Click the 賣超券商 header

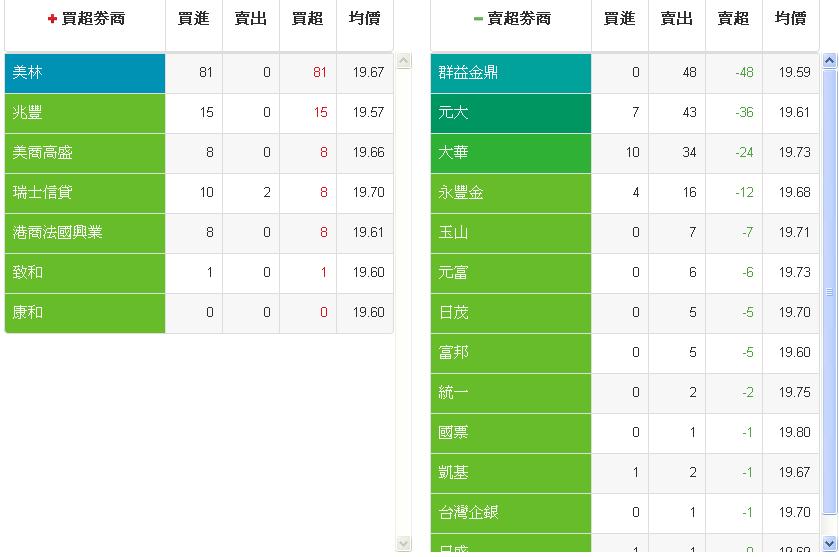point(511,19)
